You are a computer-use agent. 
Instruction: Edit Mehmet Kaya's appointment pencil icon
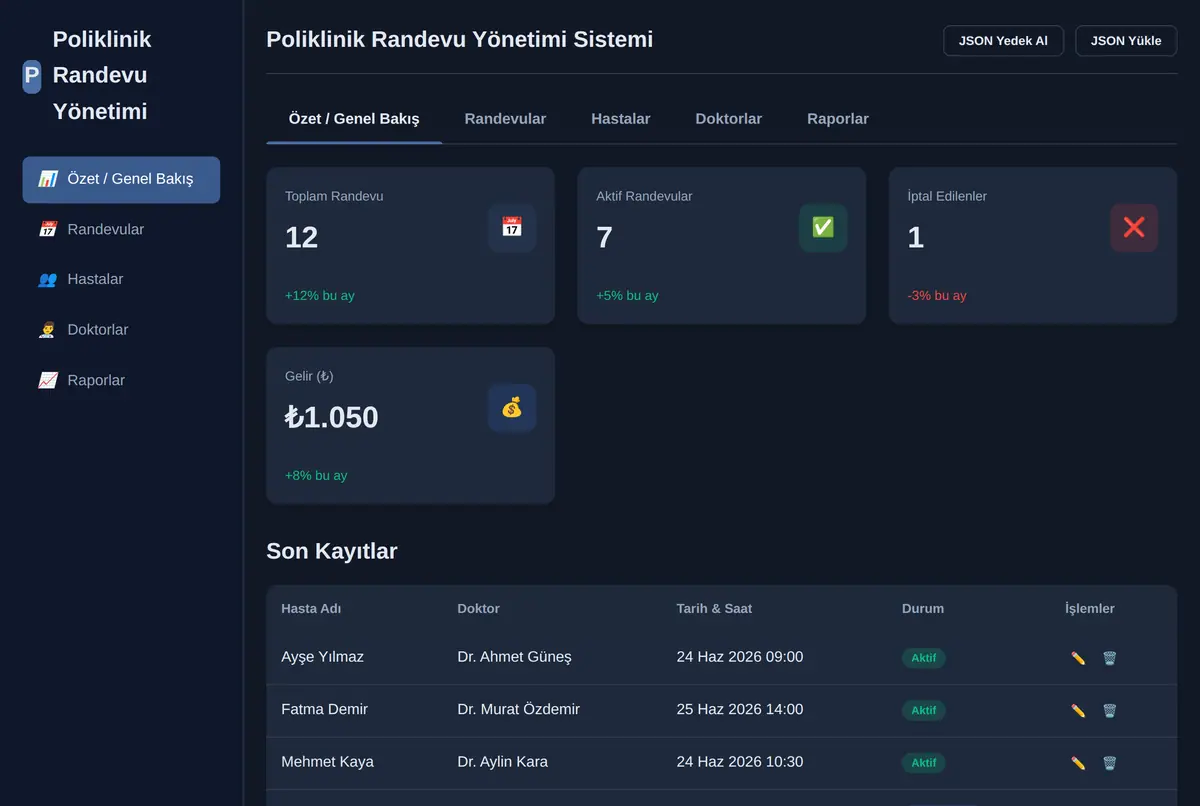point(1078,763)
